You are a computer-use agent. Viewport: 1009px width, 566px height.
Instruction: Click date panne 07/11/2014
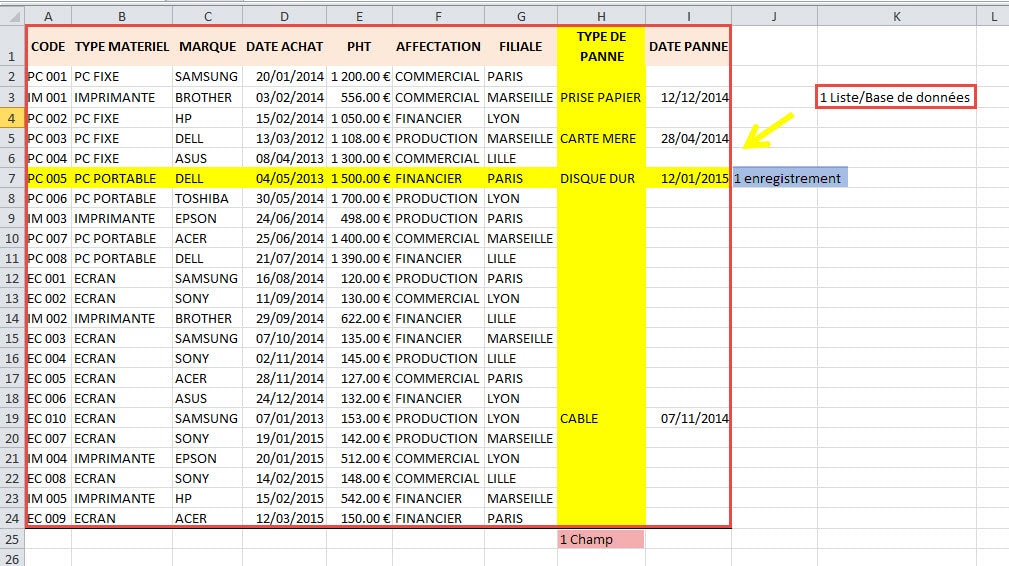tap(689, 418)
